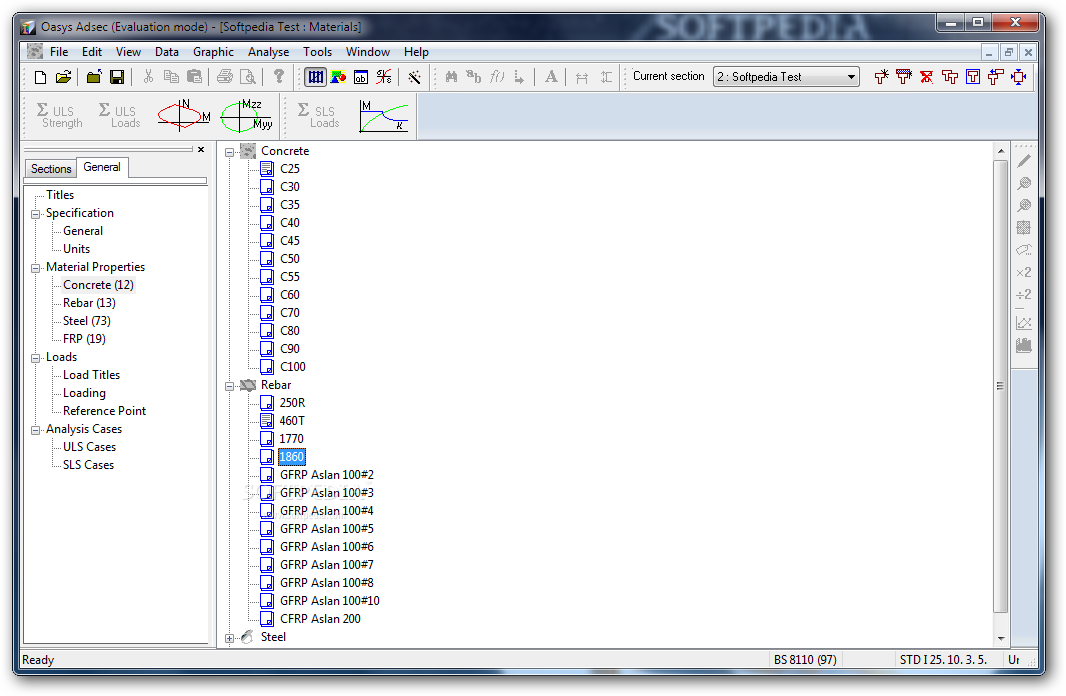
Task: Switch to the General tab
Action: (102, 167)
